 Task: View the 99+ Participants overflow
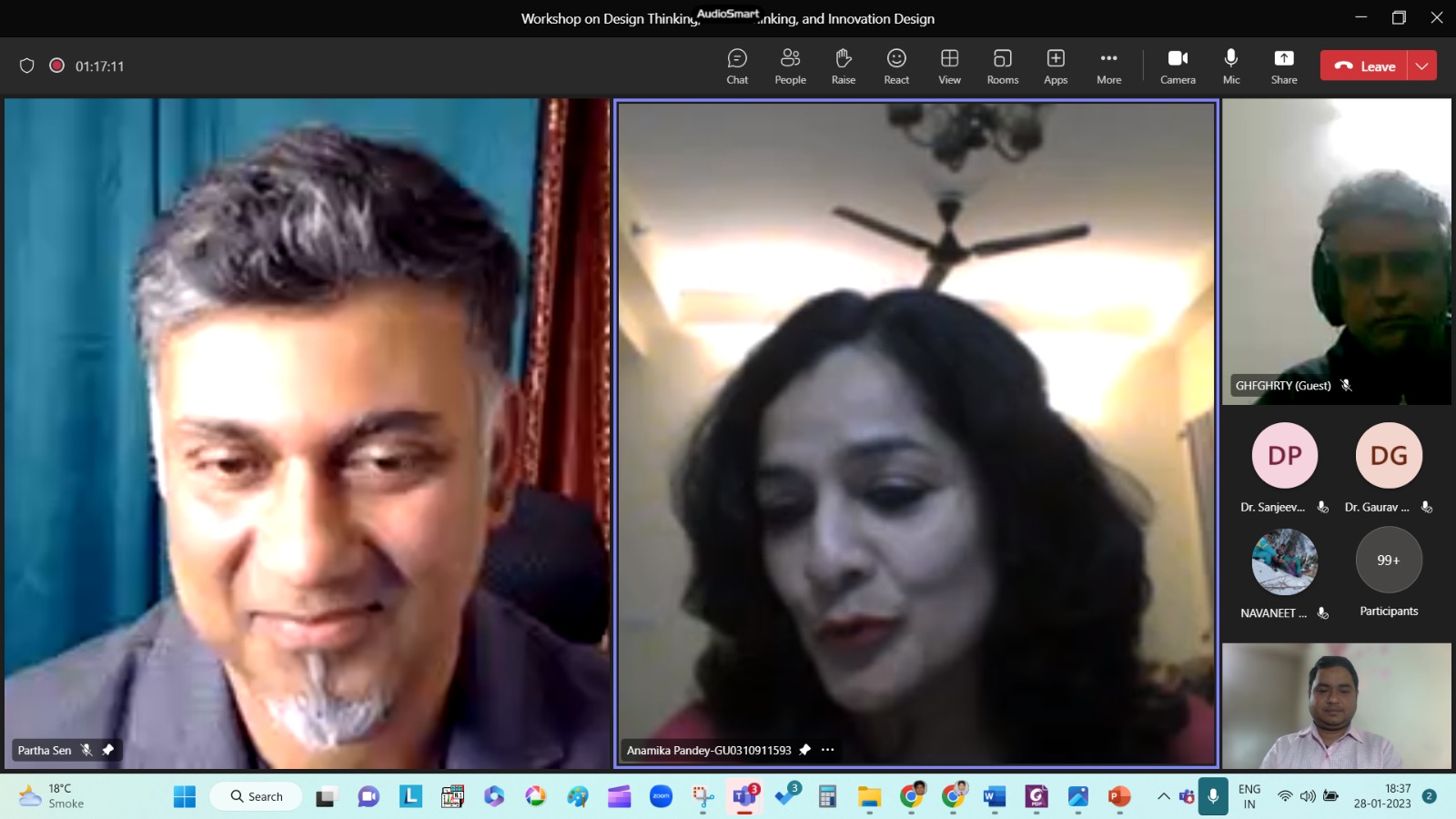tap(1389, 561)
